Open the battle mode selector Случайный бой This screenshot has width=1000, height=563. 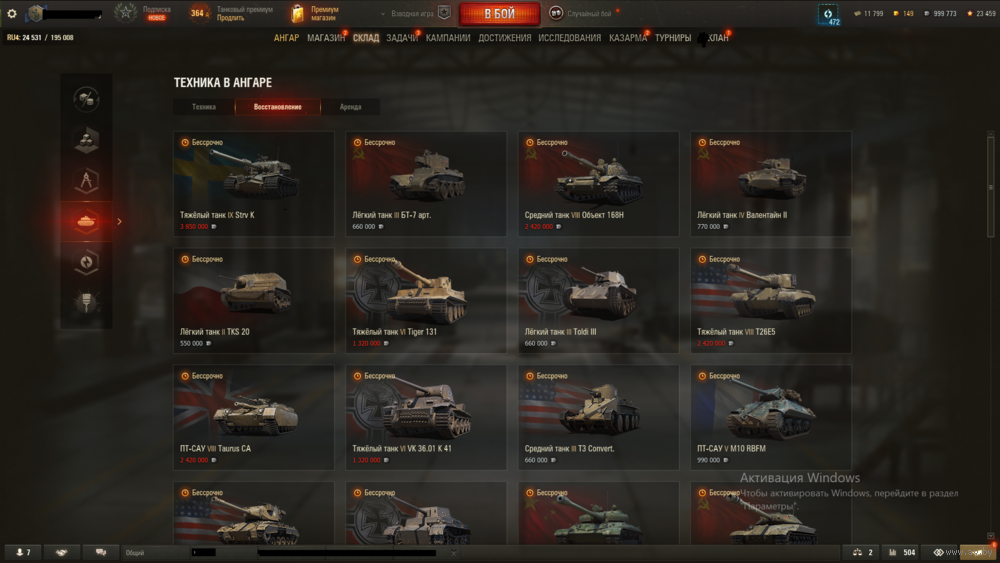tap(583, 13)
